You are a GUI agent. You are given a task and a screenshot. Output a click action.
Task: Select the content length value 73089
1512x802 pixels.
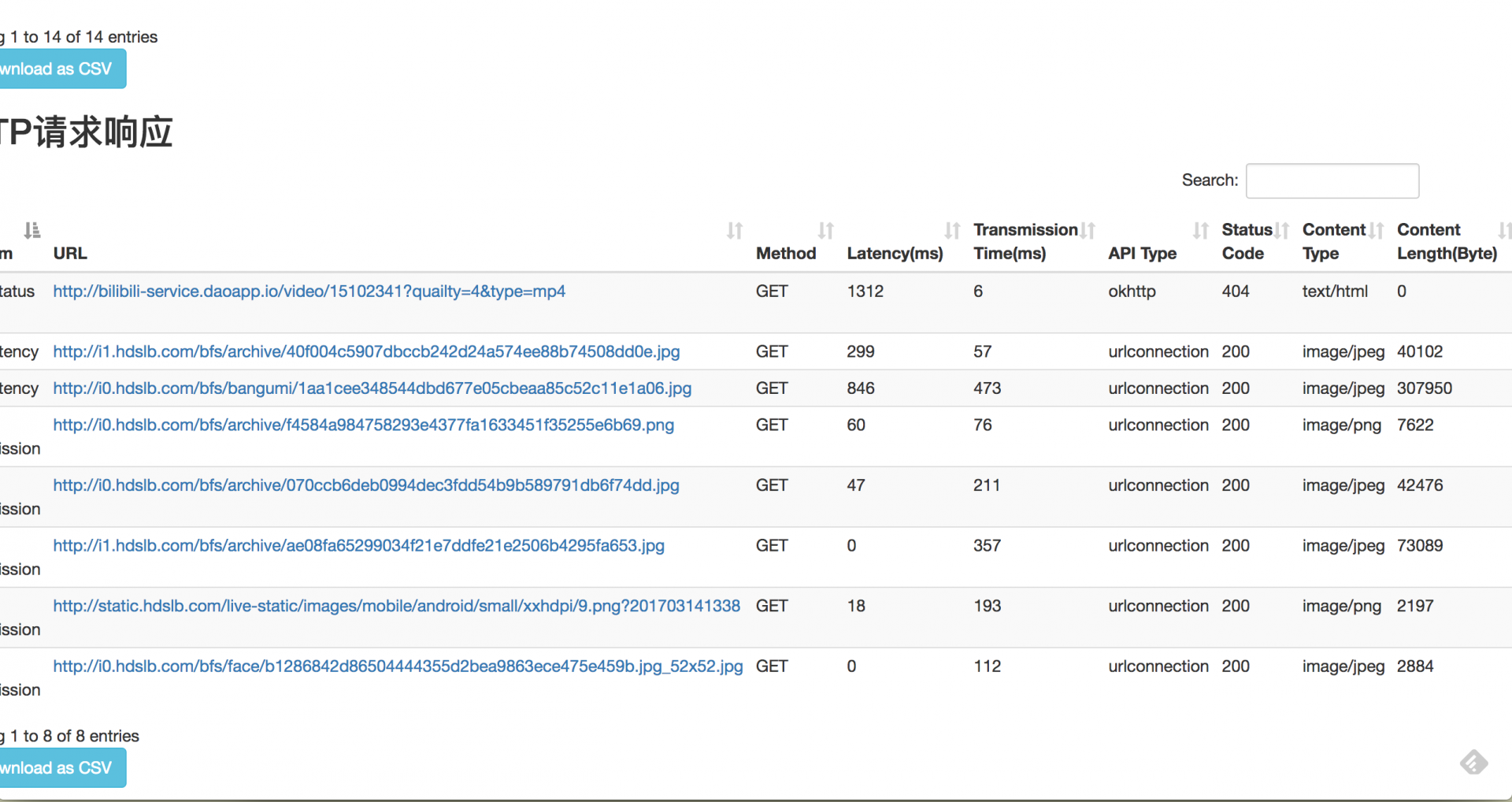1420,546
